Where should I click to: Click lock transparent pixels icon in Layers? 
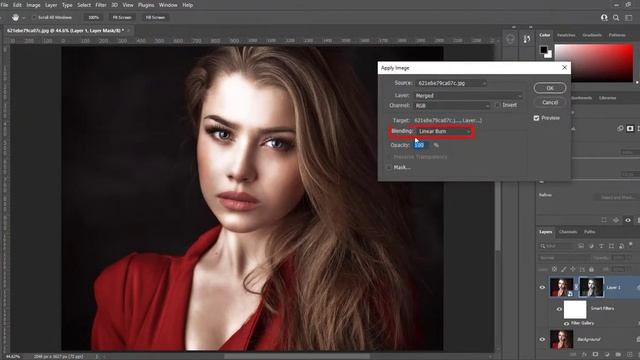pos(554,269)
